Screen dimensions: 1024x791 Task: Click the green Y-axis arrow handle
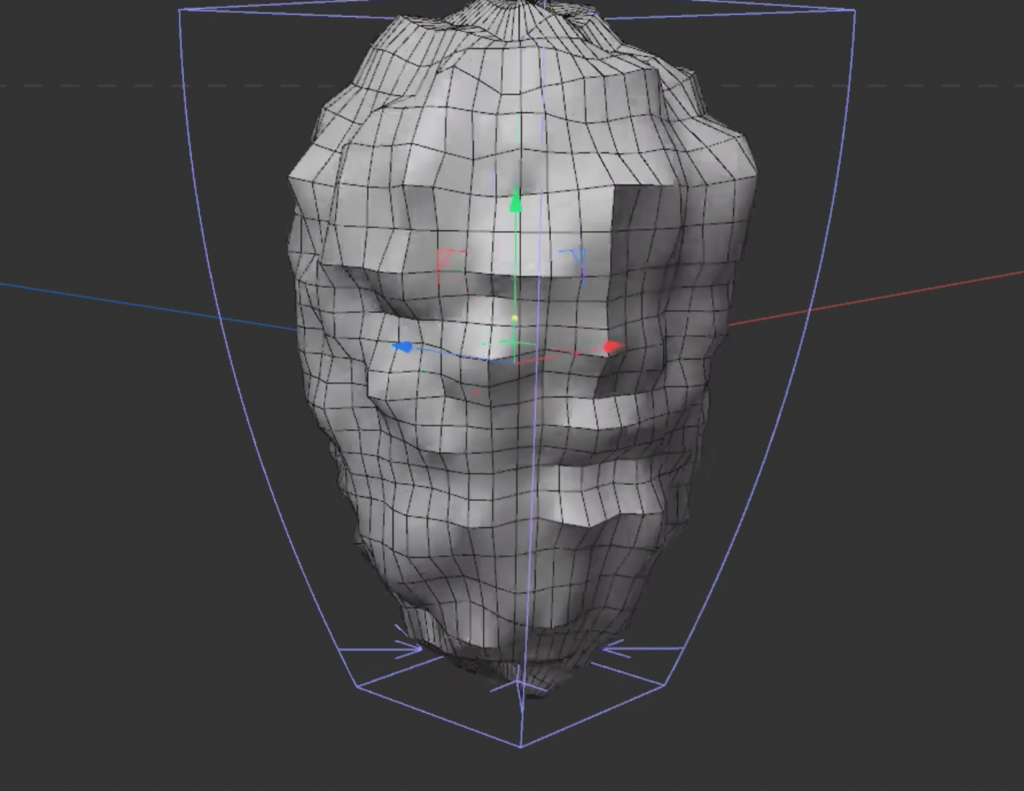coord(515,202)
